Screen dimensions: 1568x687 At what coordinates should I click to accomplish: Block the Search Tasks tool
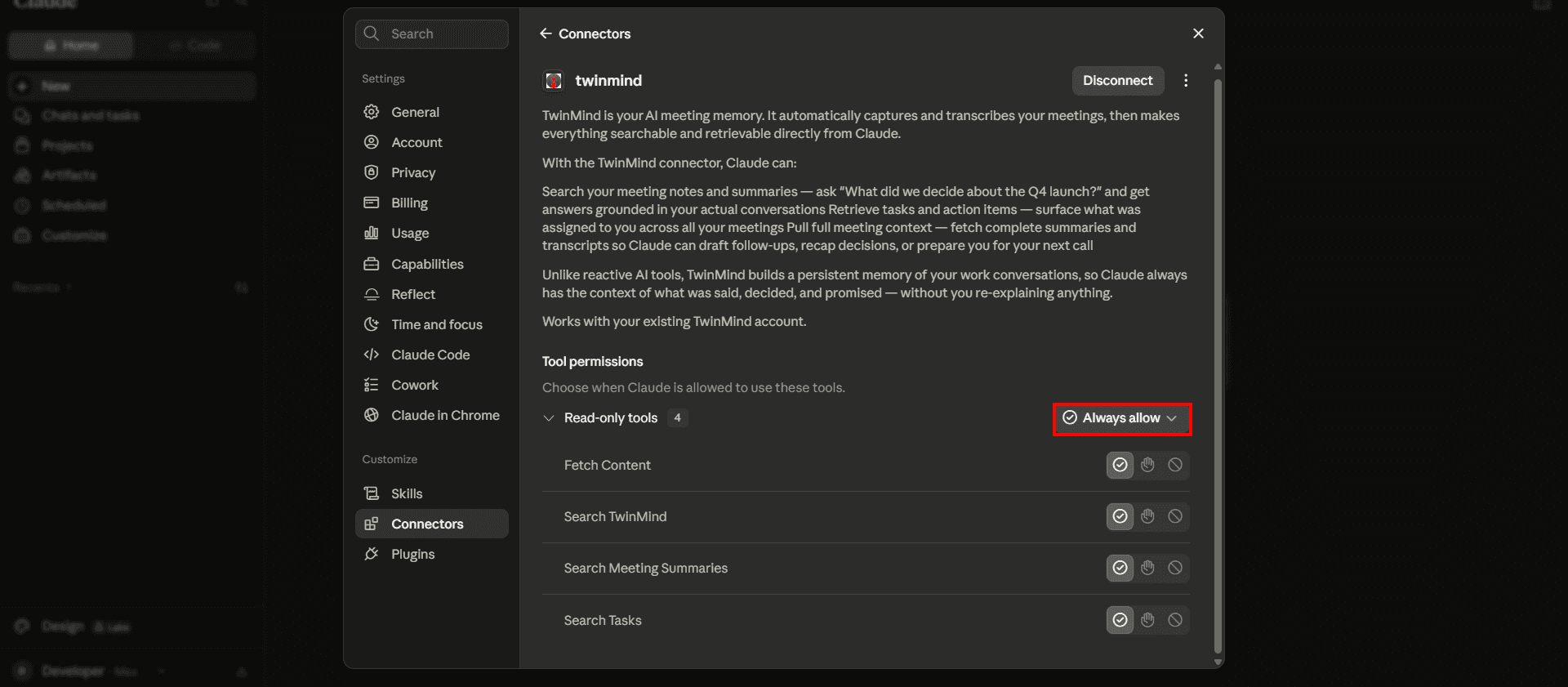1175,620
